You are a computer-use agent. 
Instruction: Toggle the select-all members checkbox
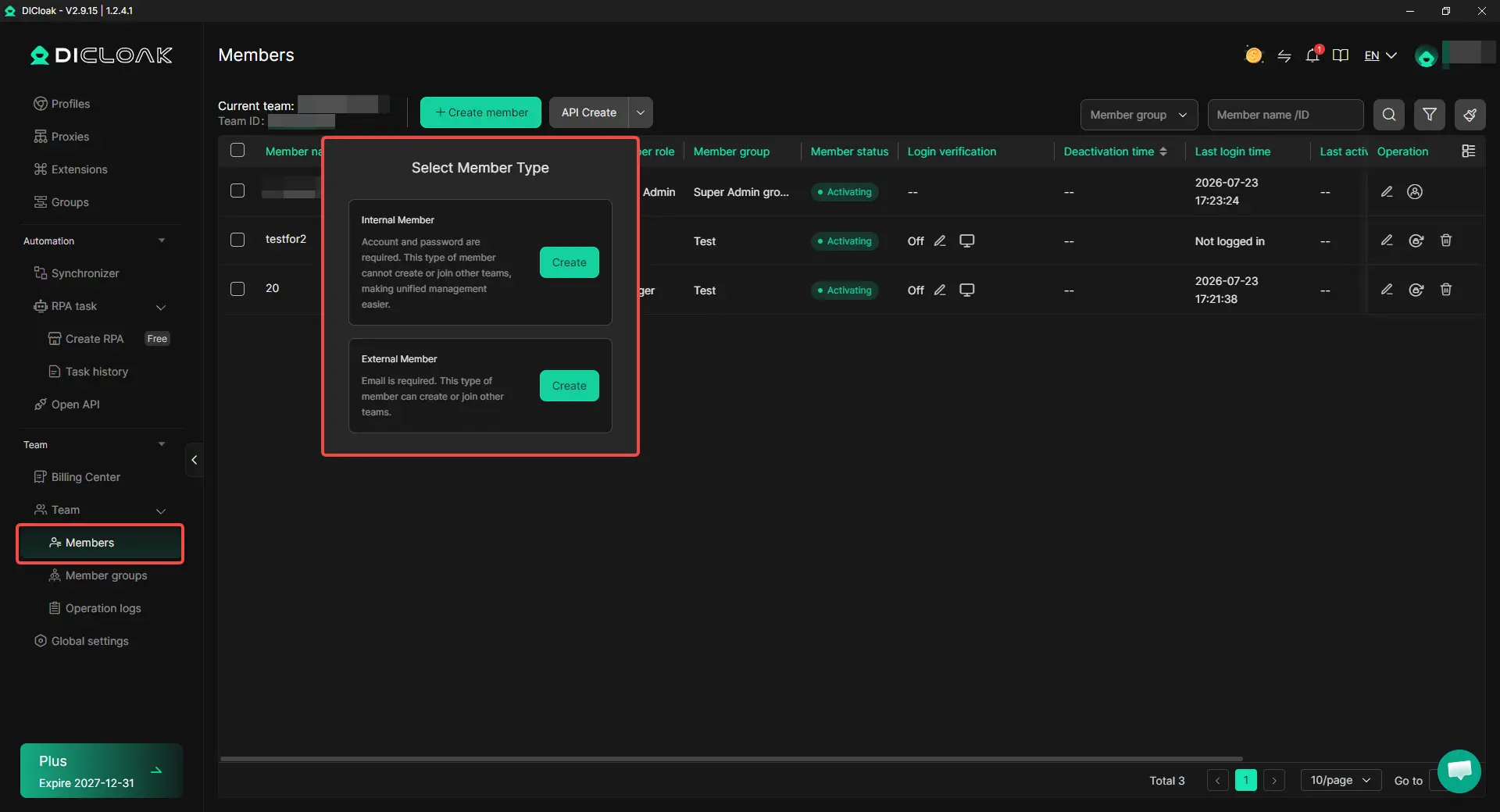click(237, 150)
